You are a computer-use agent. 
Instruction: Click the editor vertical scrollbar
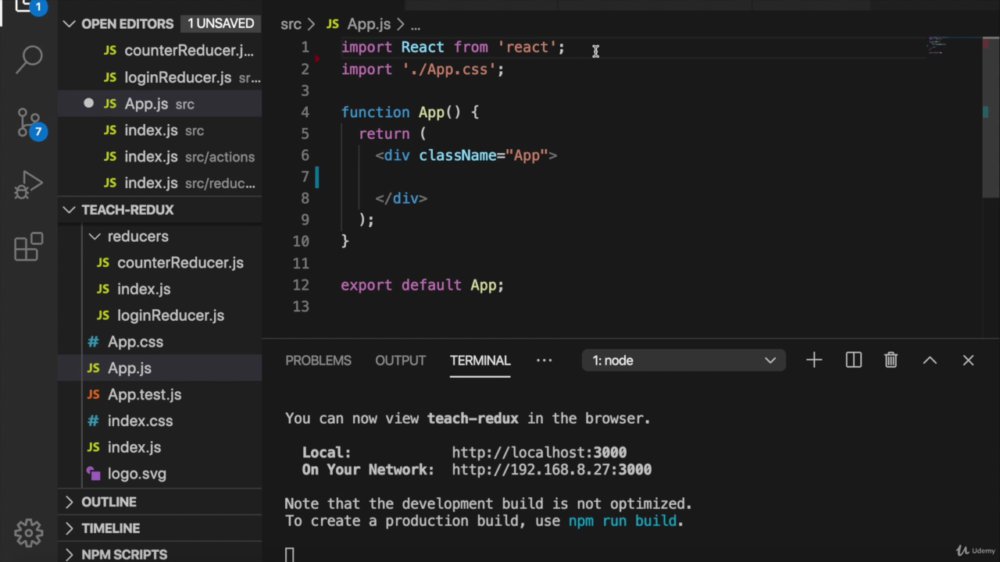coord(990,118)
